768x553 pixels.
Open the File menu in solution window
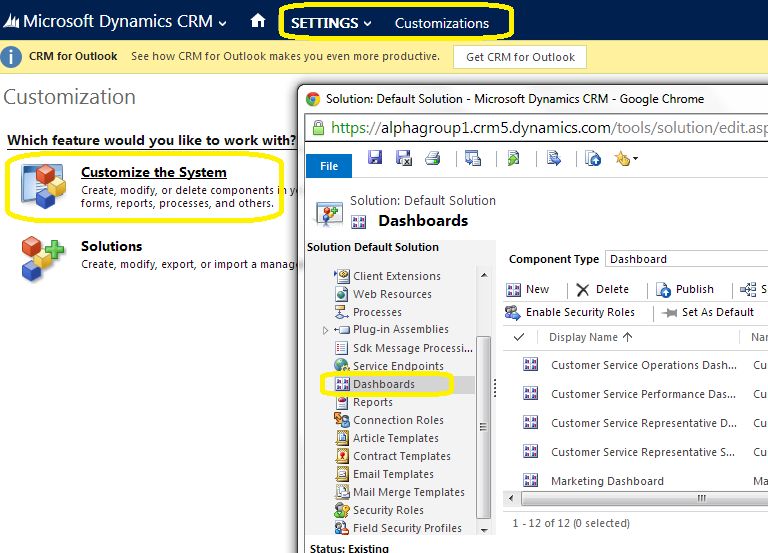329,166
